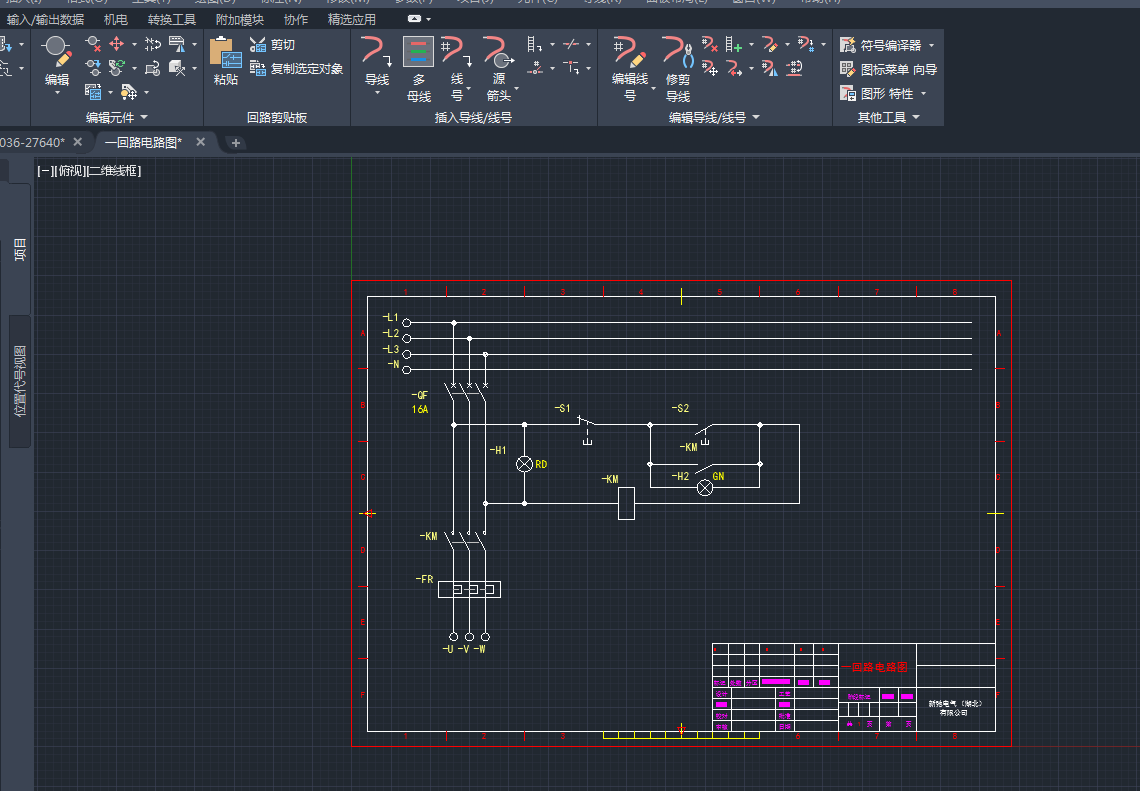Select the 多母线 multiple bus tool
This screenshot has width=1140, height=791.
(418, 53)
